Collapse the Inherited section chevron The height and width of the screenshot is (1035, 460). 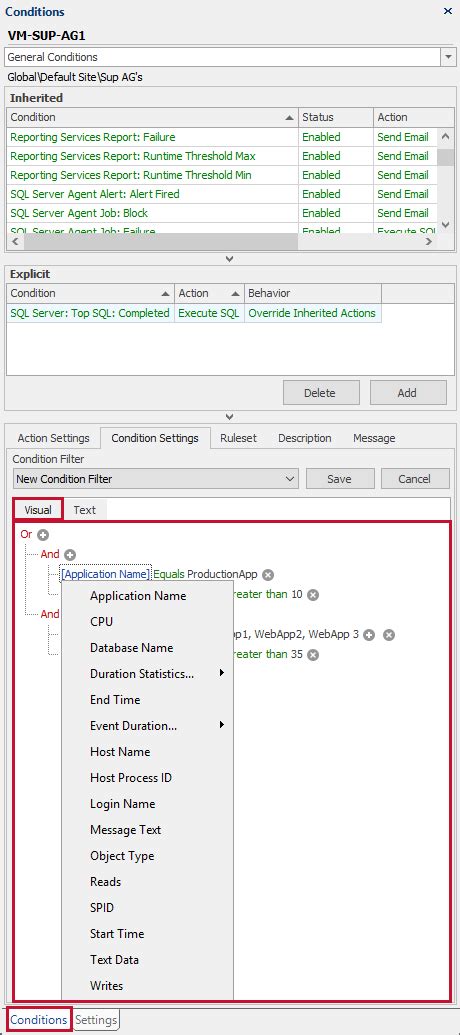230,259
